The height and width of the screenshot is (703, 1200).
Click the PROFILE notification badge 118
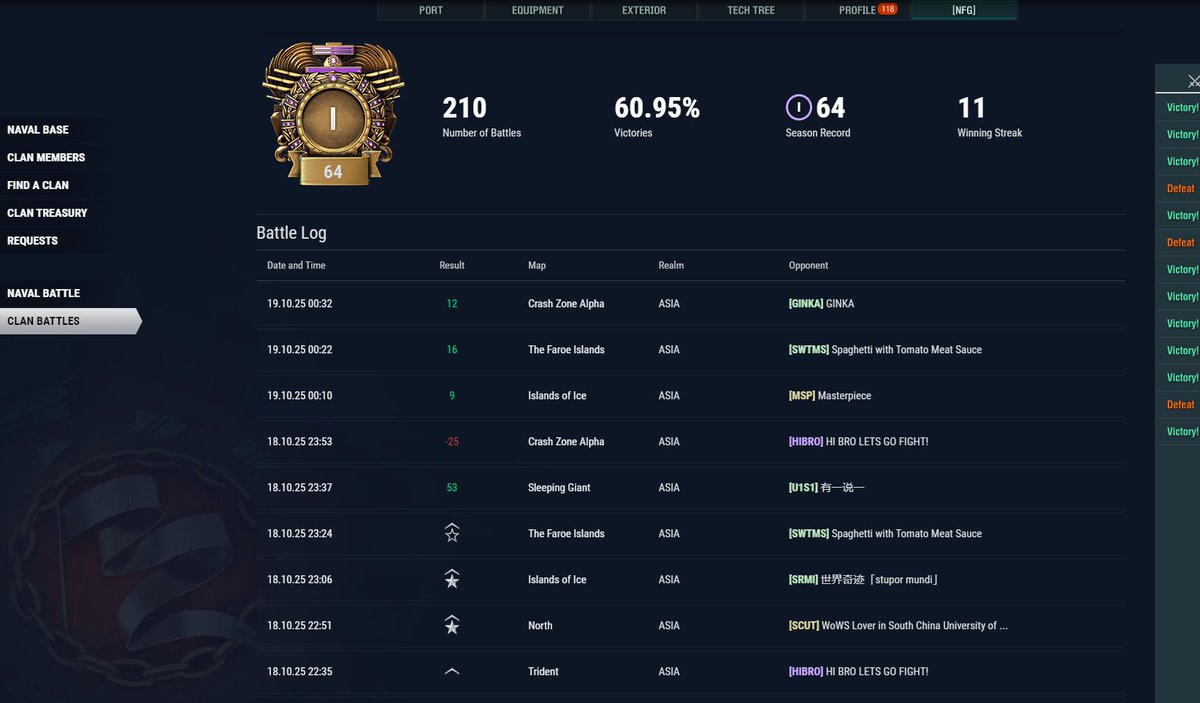[888, 9]
